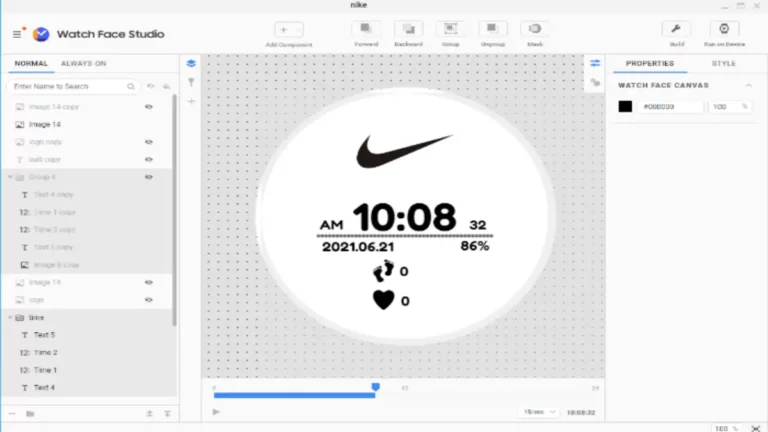
Task: Click the layers panel scrollbar
Action: click(x=174, y=211)
